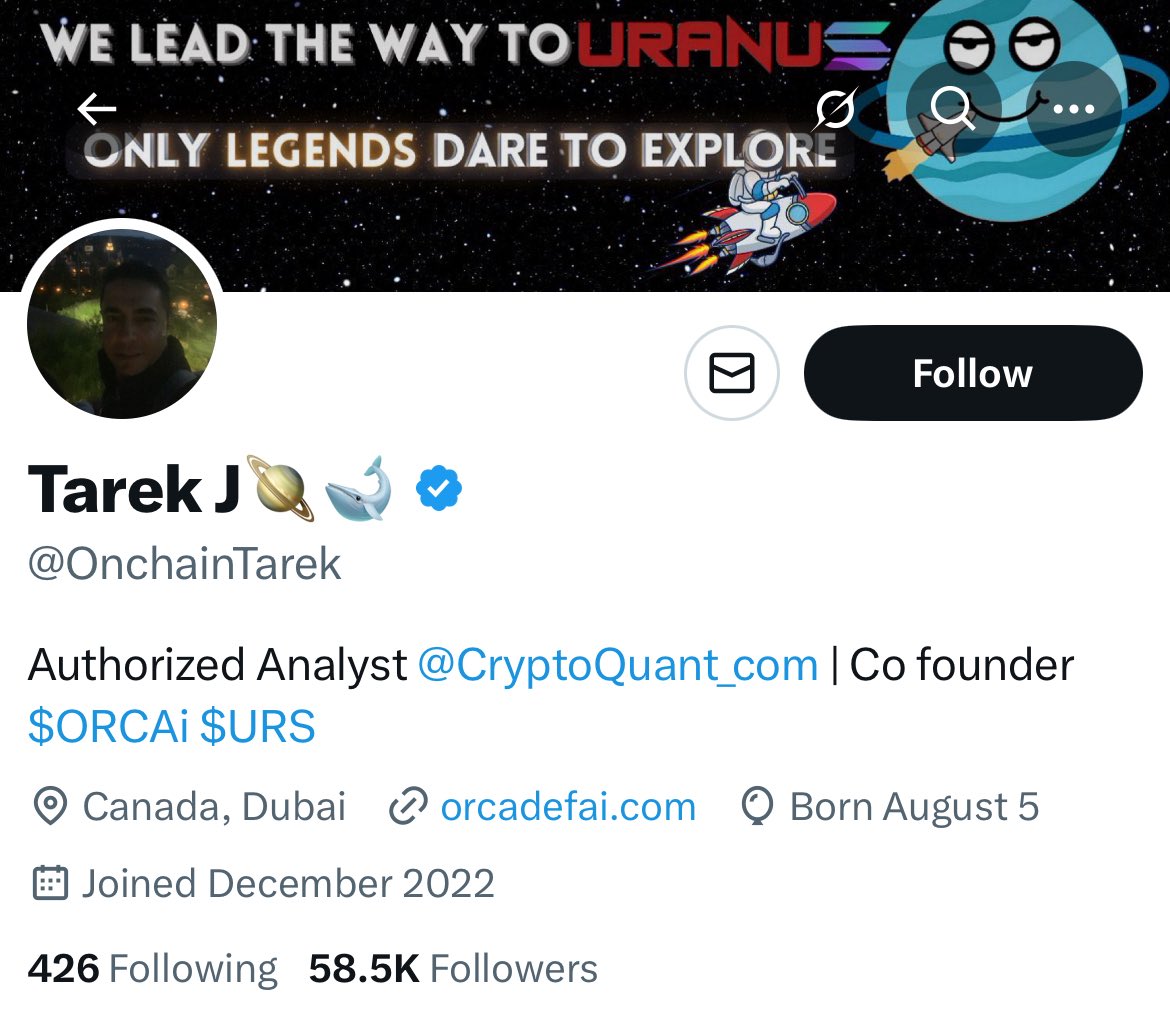Open the three-dot more options menu
Image resolution: width=1170 pixels, height=1032 pixels.
[x=1073, y=109]
